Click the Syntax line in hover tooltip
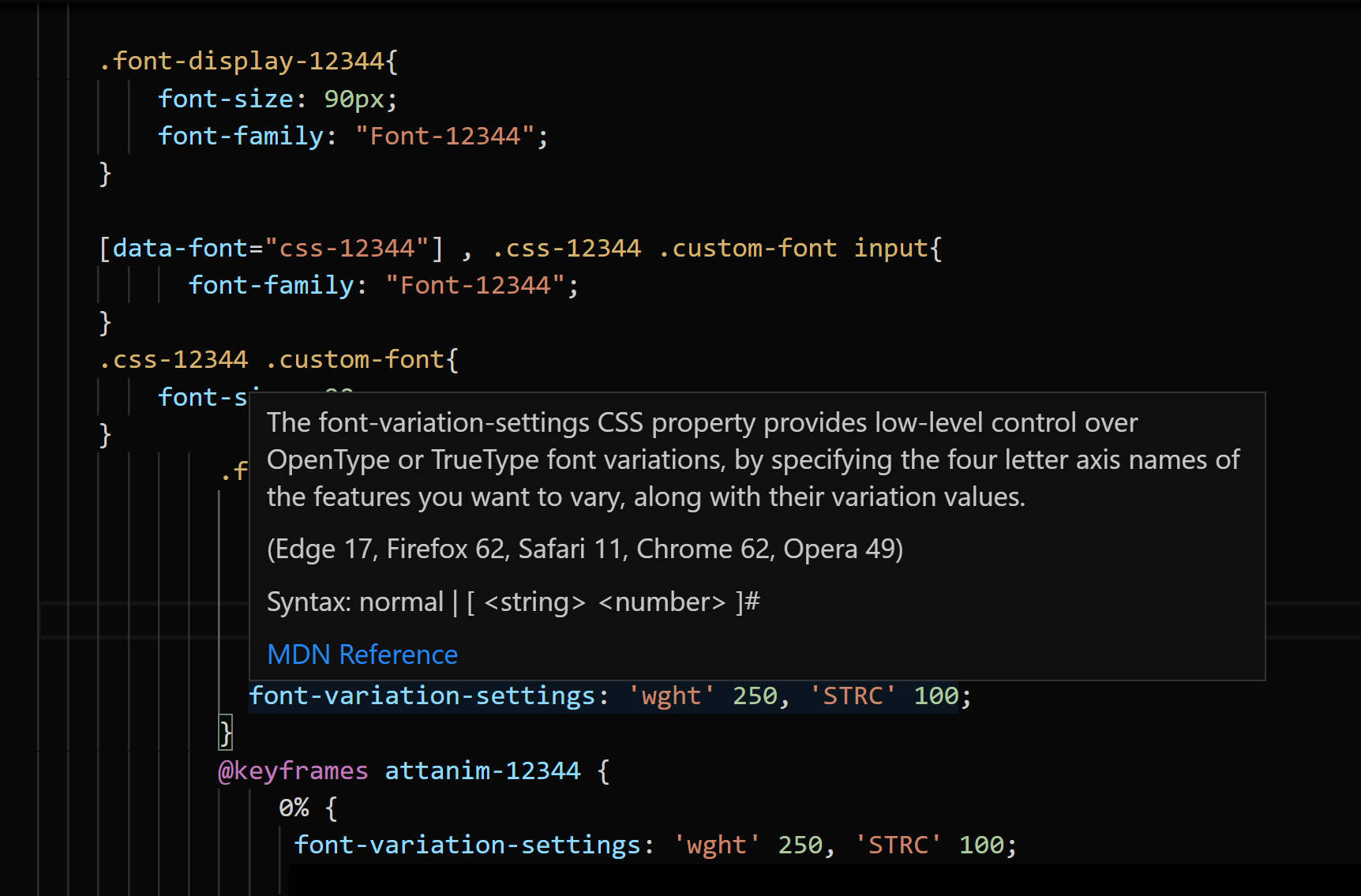The height and width of the screenshot is (896, 1361). 513,602
